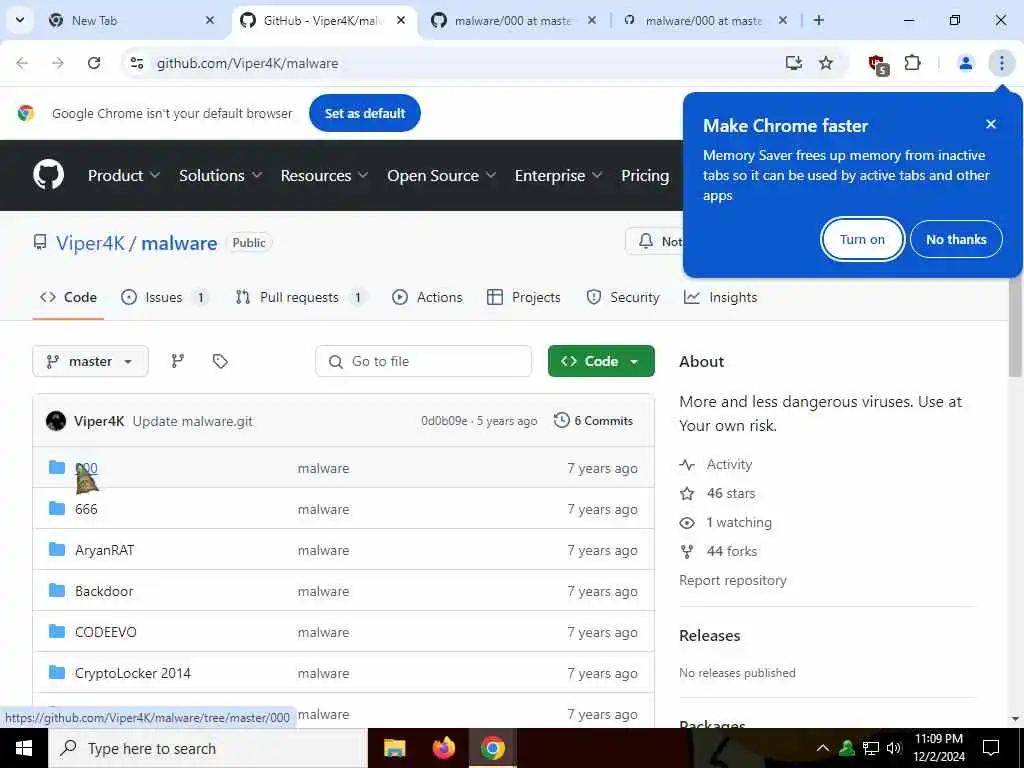Decline Memory Saver with No thanks
This screenshot has height=768, width=1024.
click(x=956, y=239)
